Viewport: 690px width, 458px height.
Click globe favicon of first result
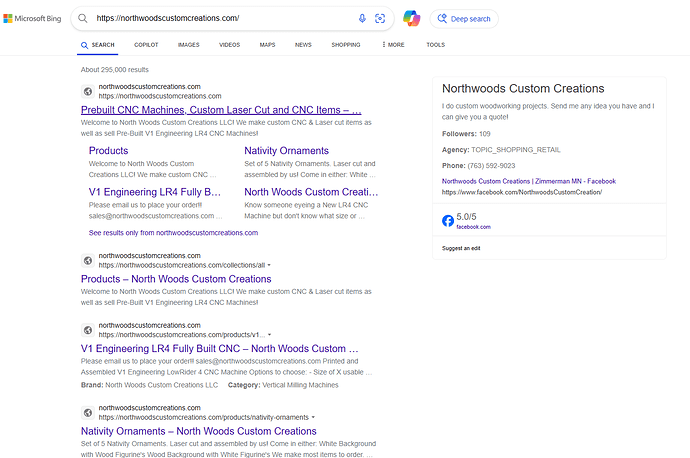pos(88,92)
